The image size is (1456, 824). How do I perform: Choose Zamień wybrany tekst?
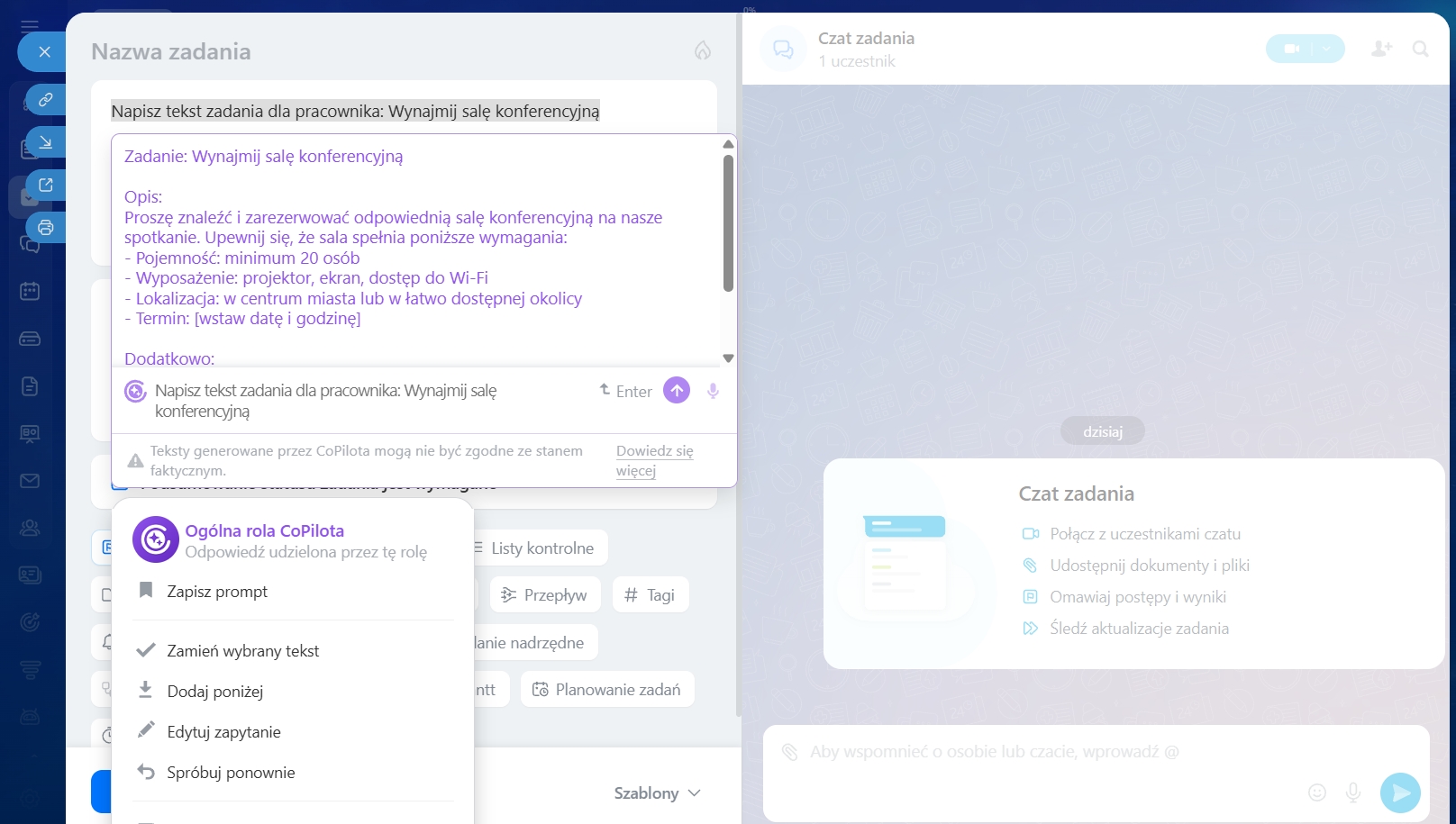pyautogui.click(x=242, y=651)
